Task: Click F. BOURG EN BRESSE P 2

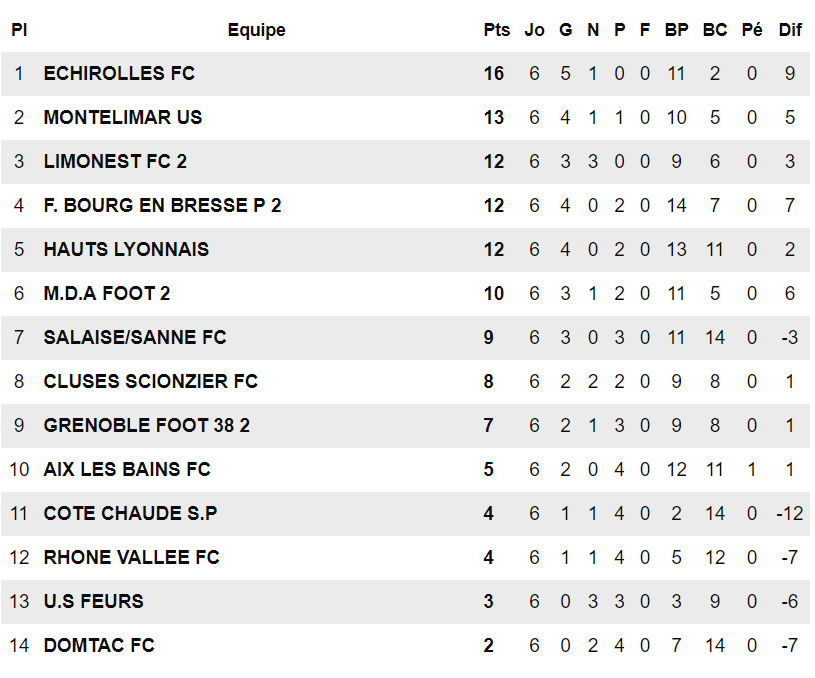Action: point(162,206)
